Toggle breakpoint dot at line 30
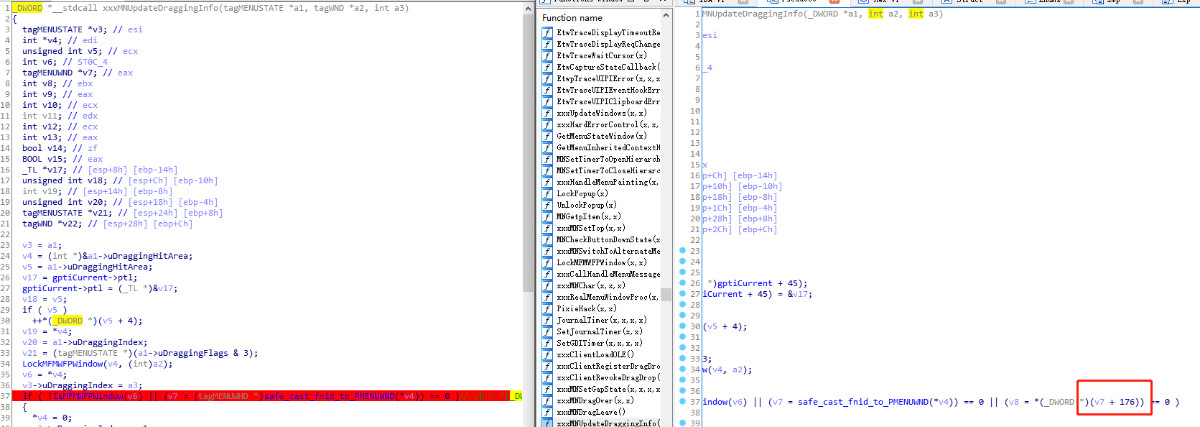Image resolution: width=1200 pixels, height=427 pixels. [682, 326]
